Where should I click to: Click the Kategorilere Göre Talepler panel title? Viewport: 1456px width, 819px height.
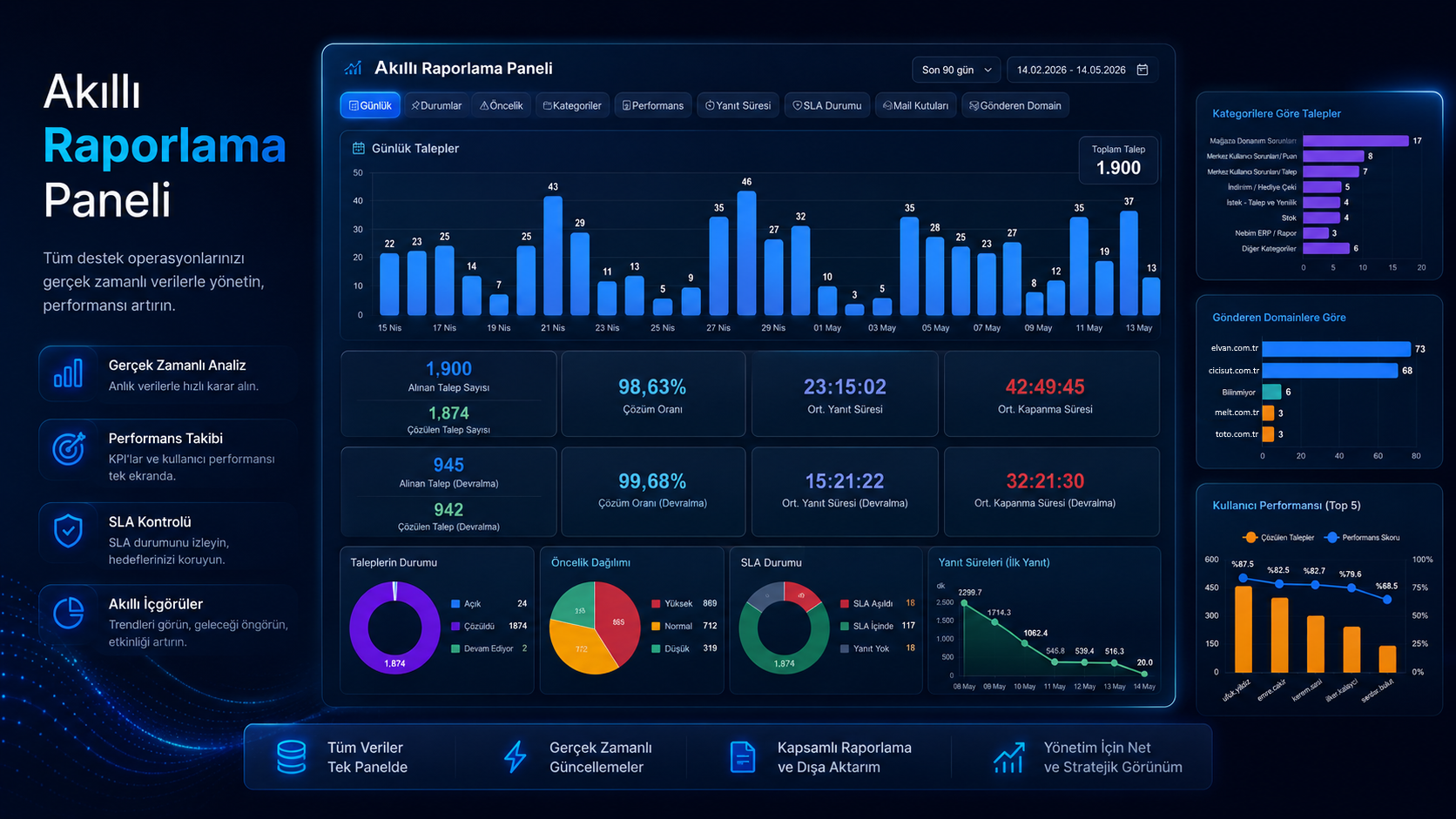1277,114
